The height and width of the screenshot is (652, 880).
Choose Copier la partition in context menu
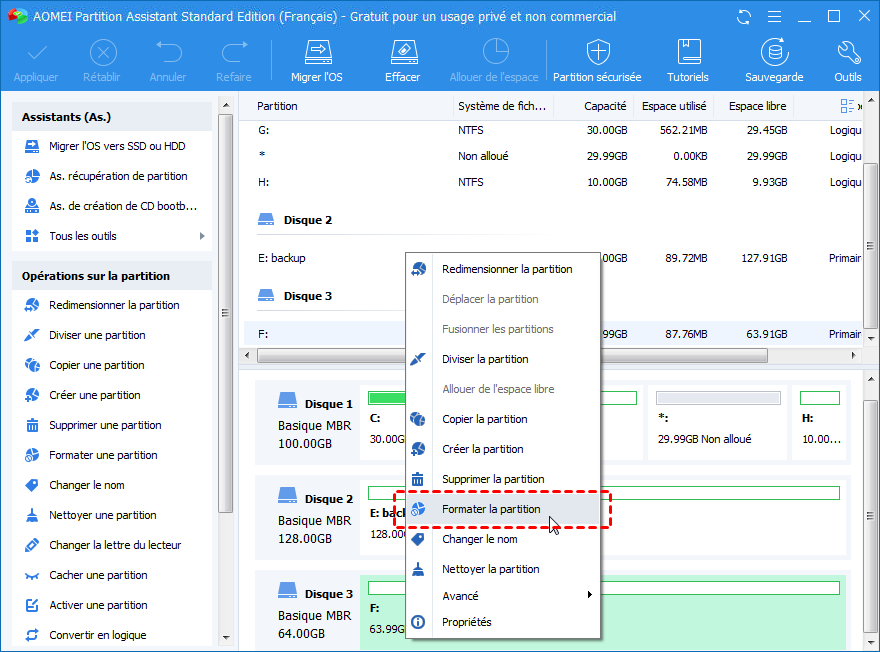[503, 419]
